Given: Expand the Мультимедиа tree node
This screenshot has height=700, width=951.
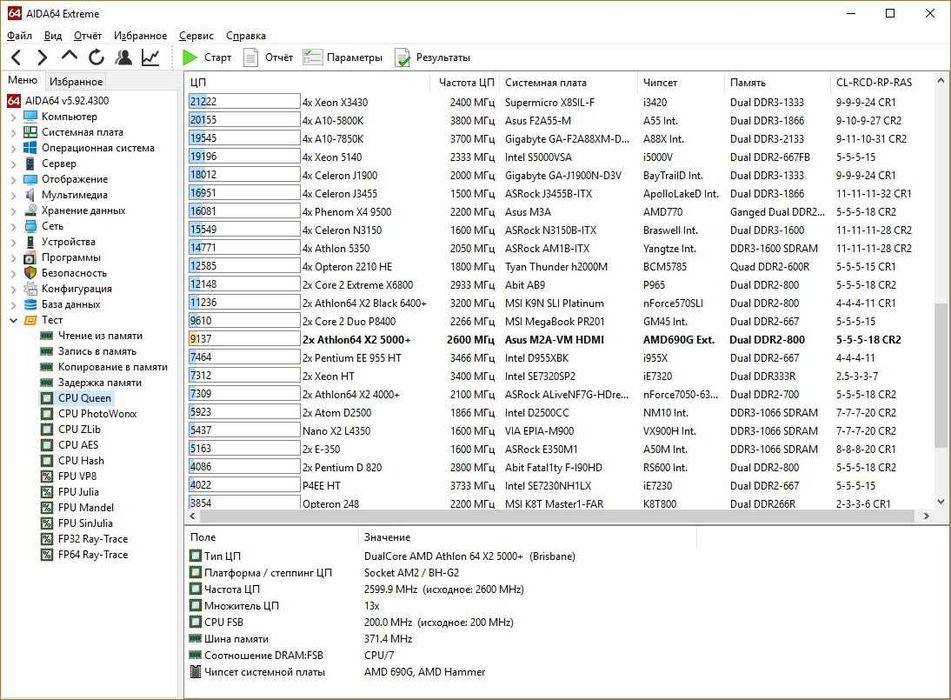Looking at the screenshot, I should [x=13, y=195].
